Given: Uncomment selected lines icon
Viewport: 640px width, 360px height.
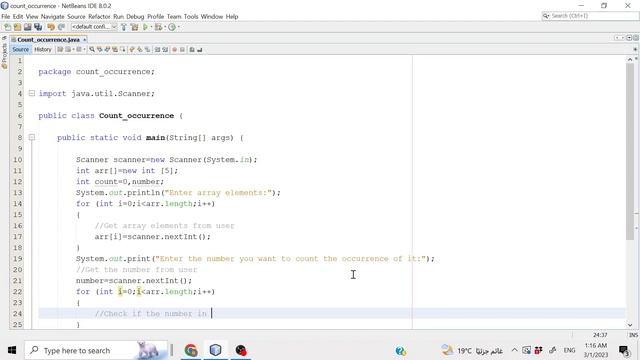Looking at the screenshot, I should (200, 49).
